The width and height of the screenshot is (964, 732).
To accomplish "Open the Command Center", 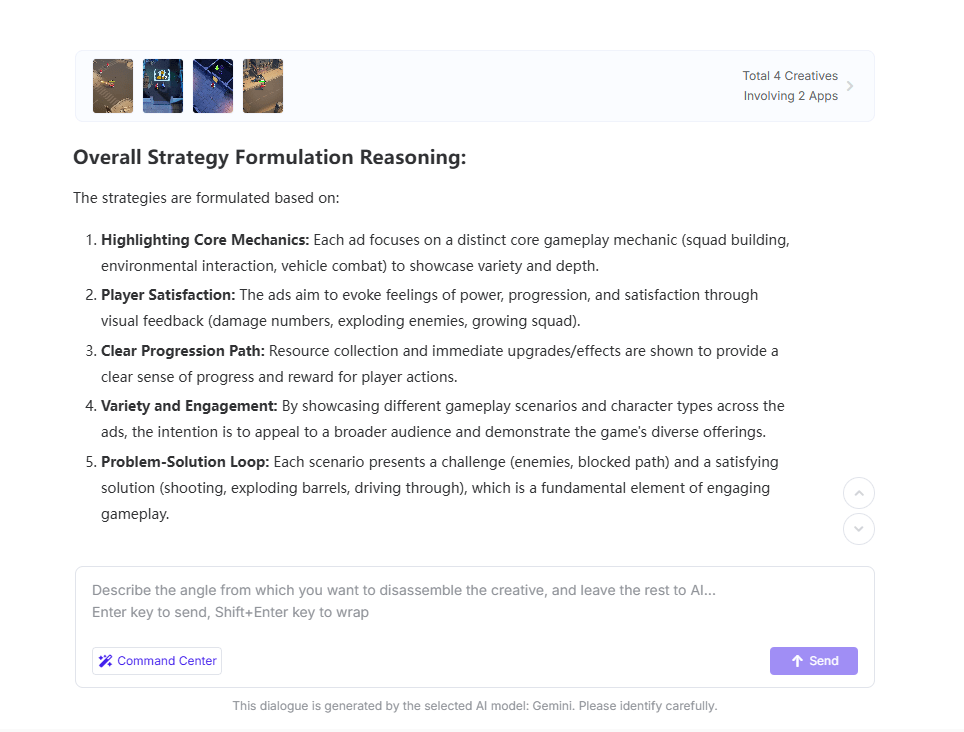I will [x=157, y=661].
